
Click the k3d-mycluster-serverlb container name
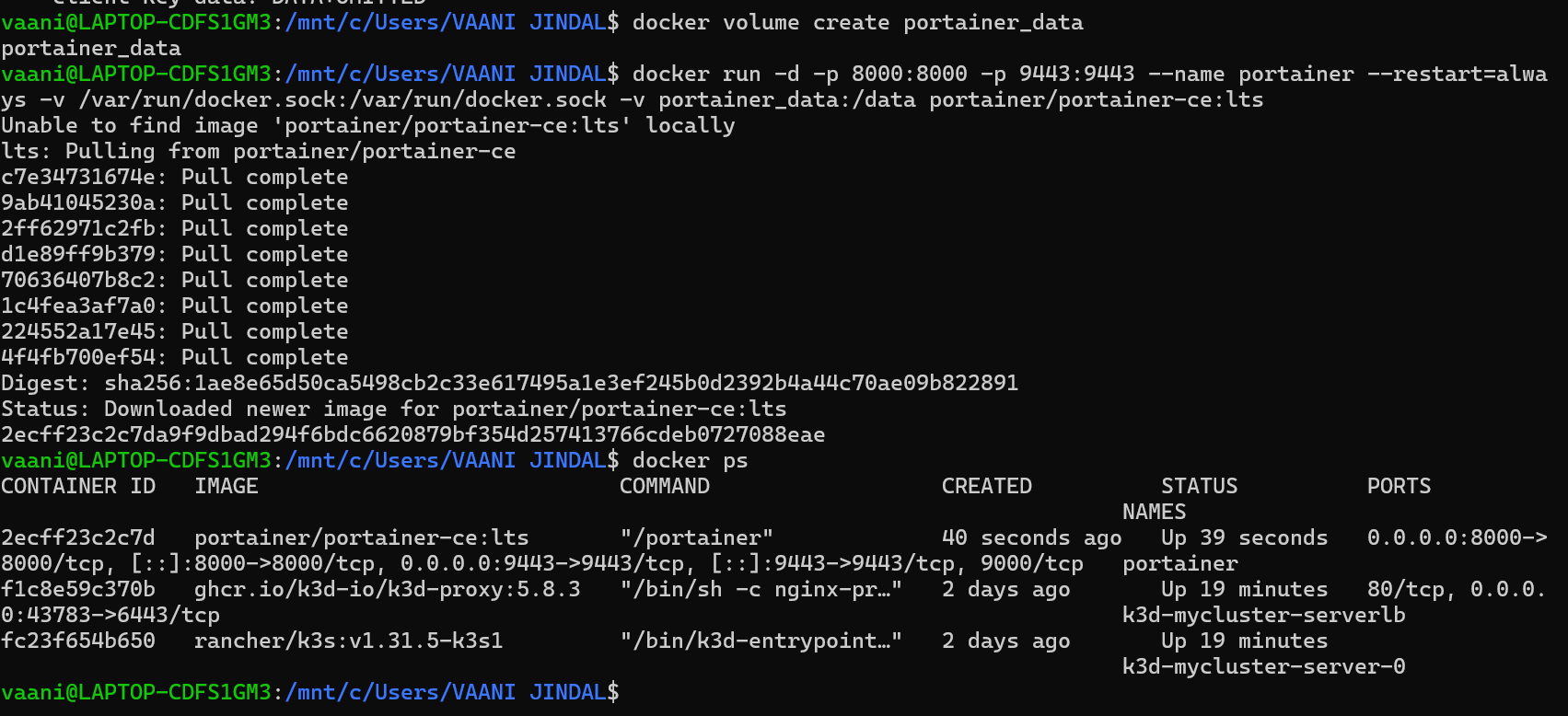(1263, 615)
